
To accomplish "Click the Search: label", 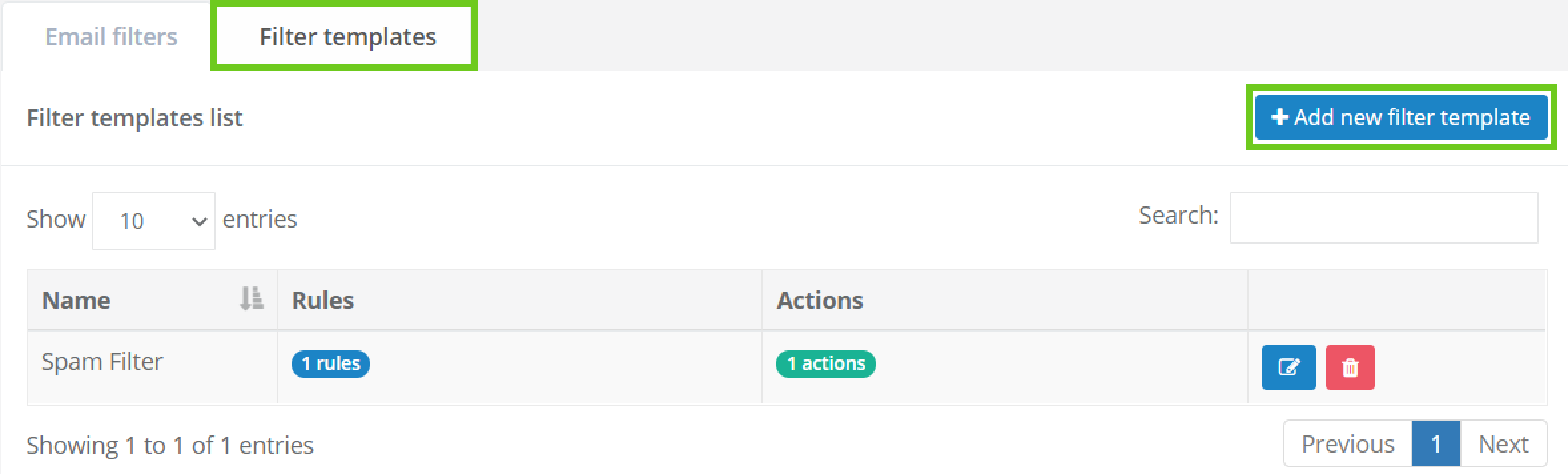I will click(1178, 215).
